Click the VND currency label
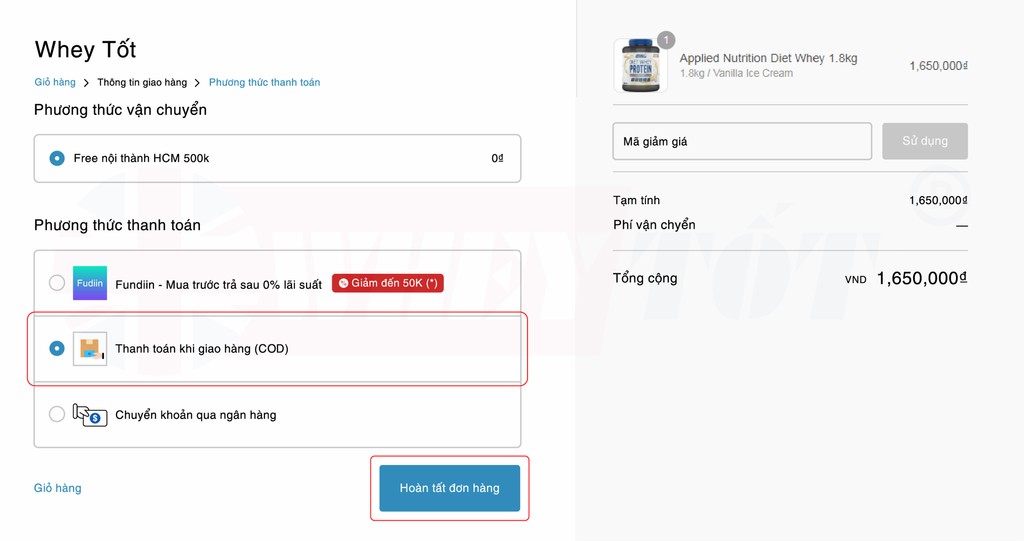Screen dimensions: 1024x541 pyautogui.click(x=856, y=280)
